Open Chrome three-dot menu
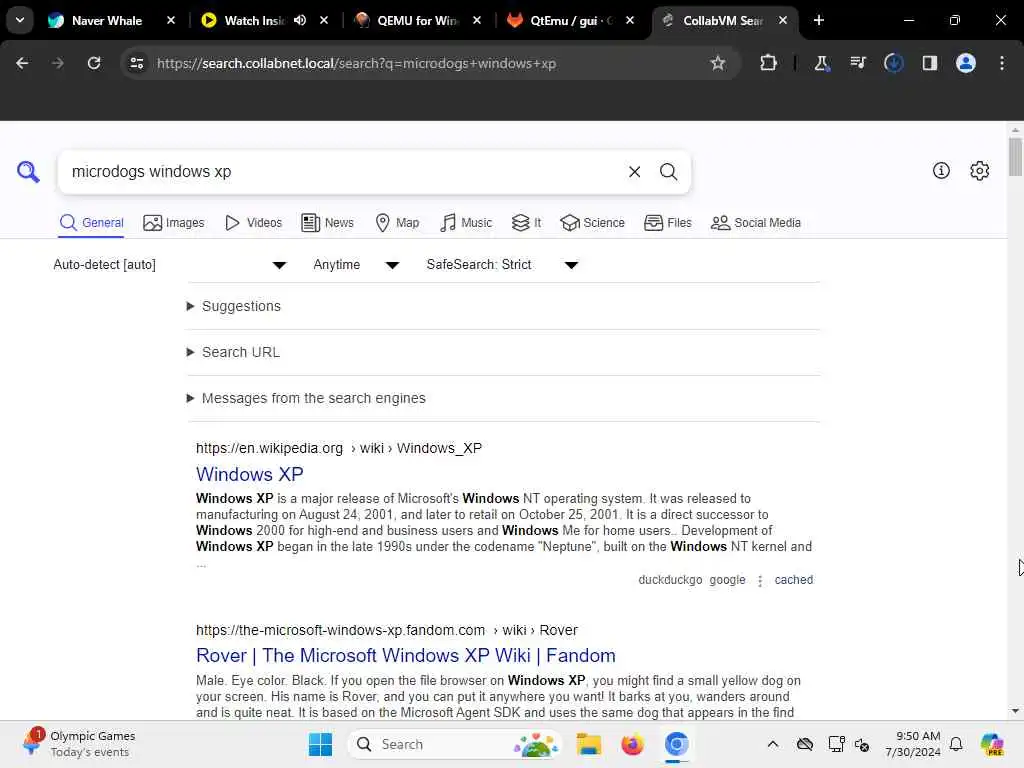1024x768 pixels. tap(1002, 63)
